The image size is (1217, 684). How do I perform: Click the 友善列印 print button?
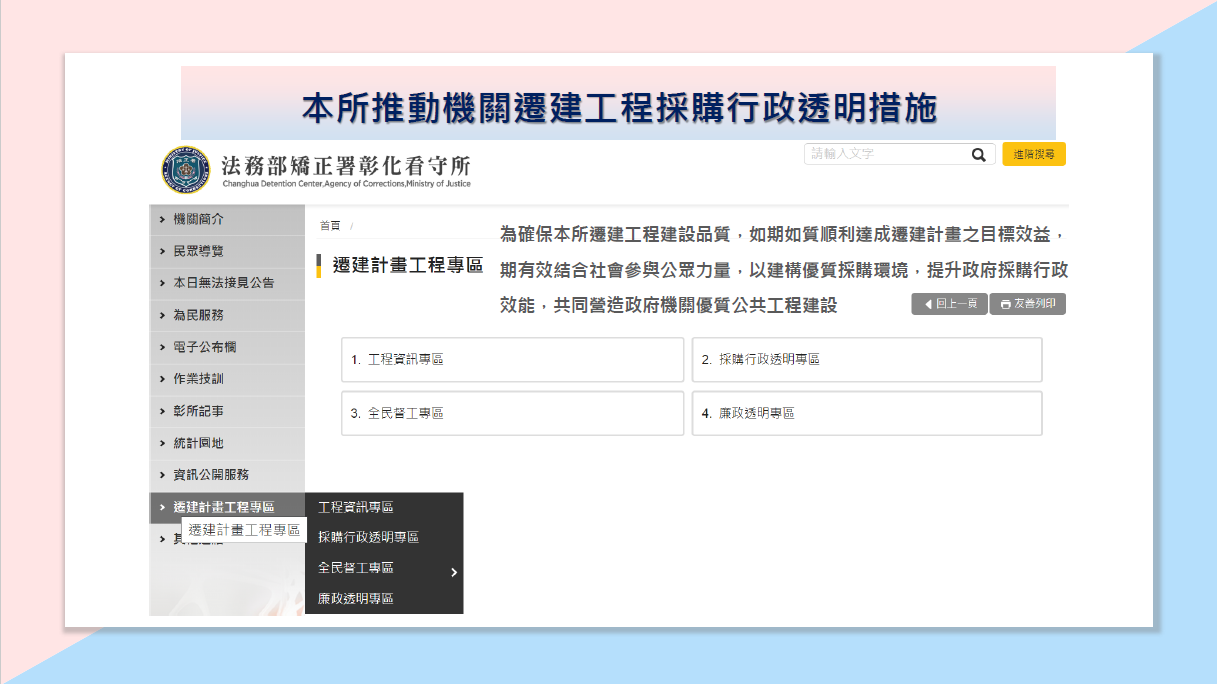pos(1027,304)
